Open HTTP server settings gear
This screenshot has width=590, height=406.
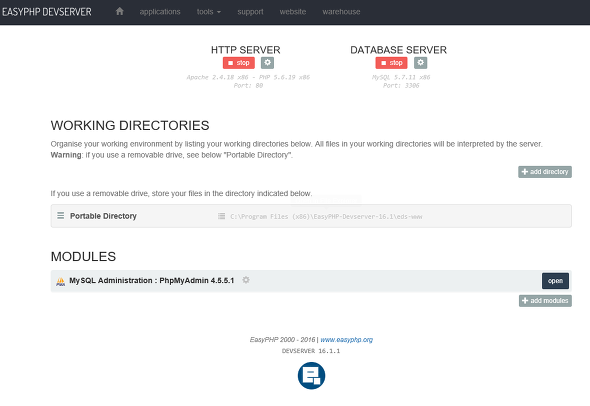click(x=267, y=62)
